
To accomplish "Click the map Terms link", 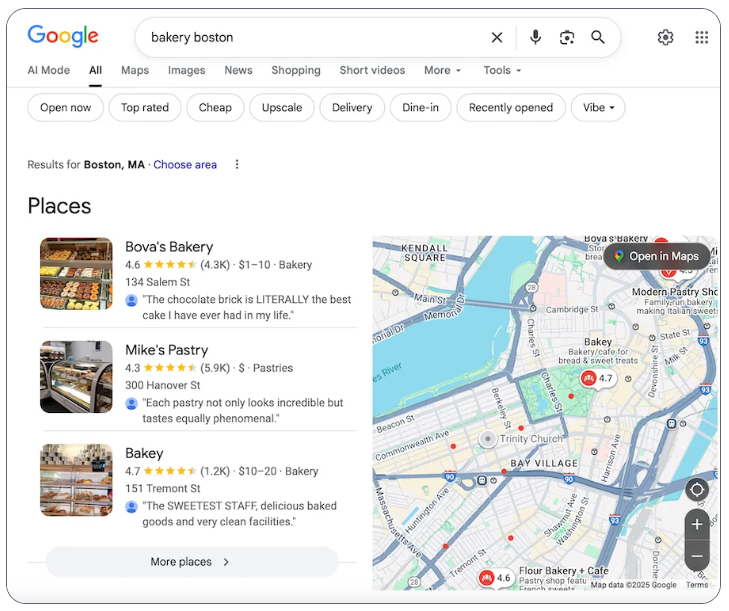I will point(697,585).
